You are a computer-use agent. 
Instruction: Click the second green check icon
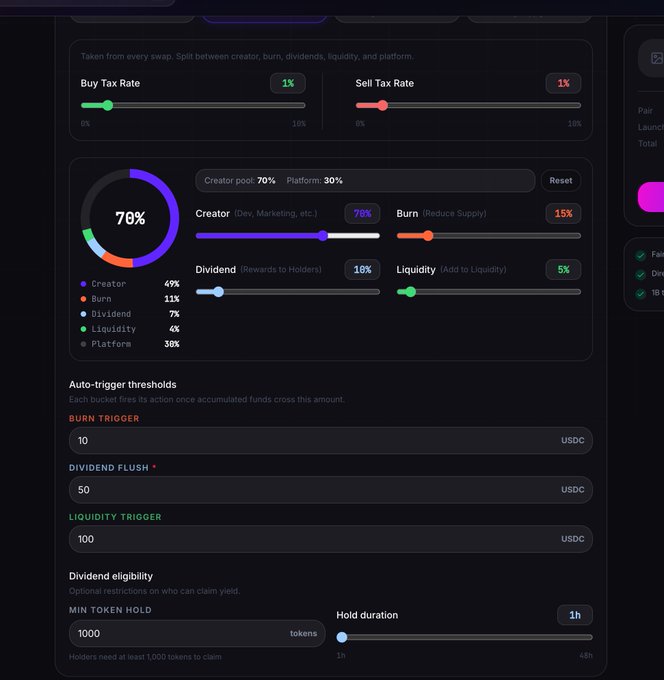(x=641, y=275)
